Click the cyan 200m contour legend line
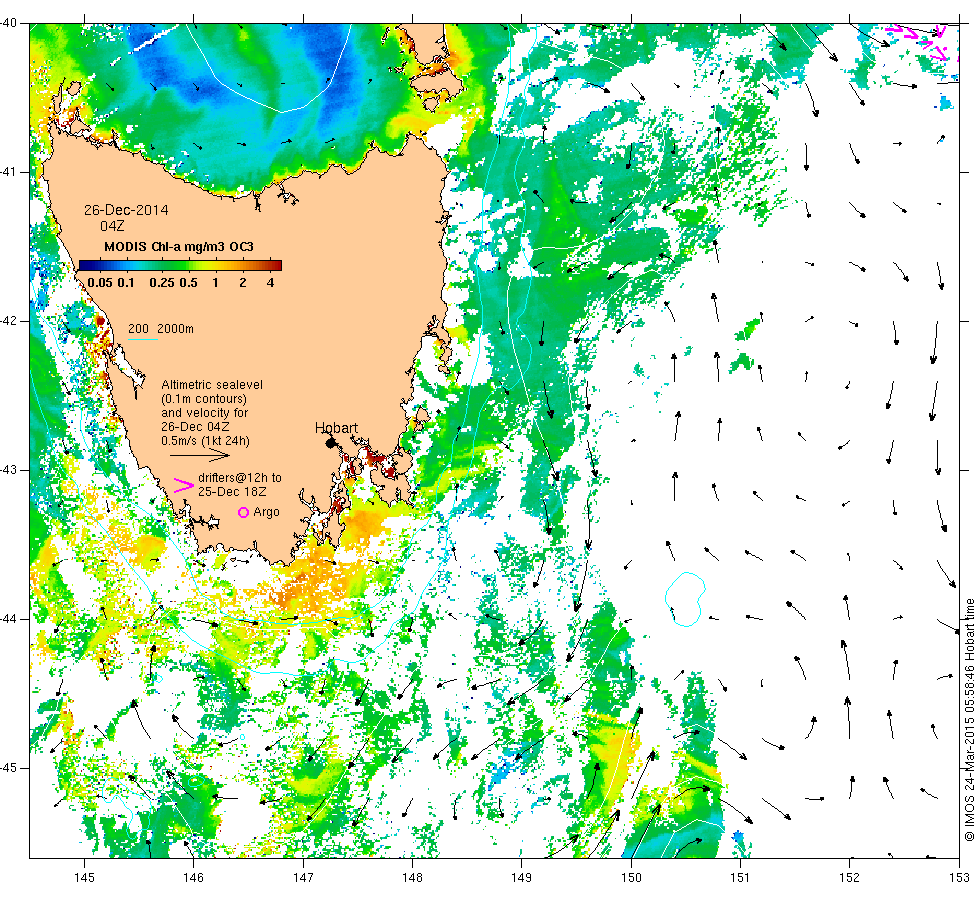980x900 pixels. tap(142, 339)
